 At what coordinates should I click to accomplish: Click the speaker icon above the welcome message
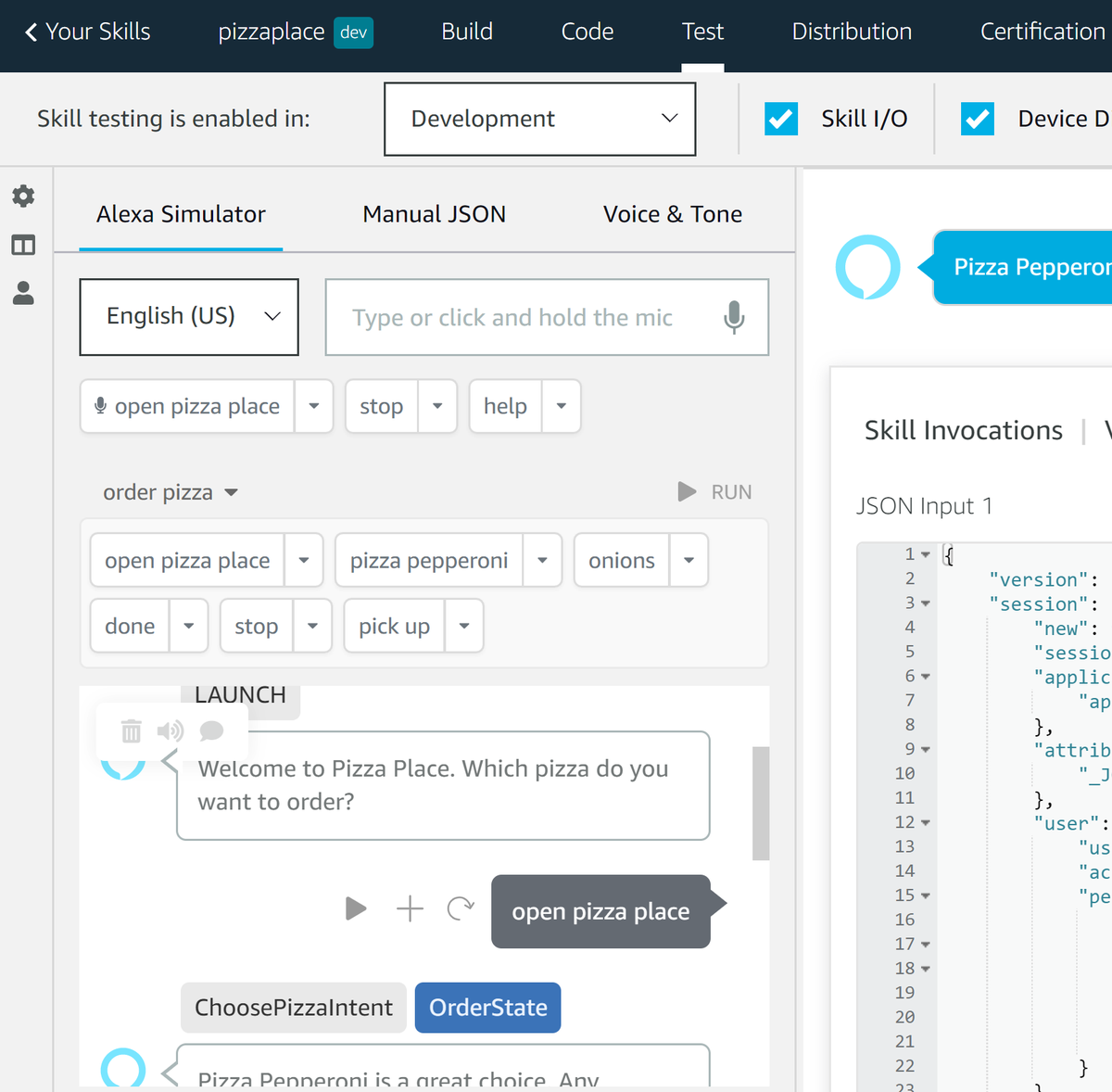171,731
